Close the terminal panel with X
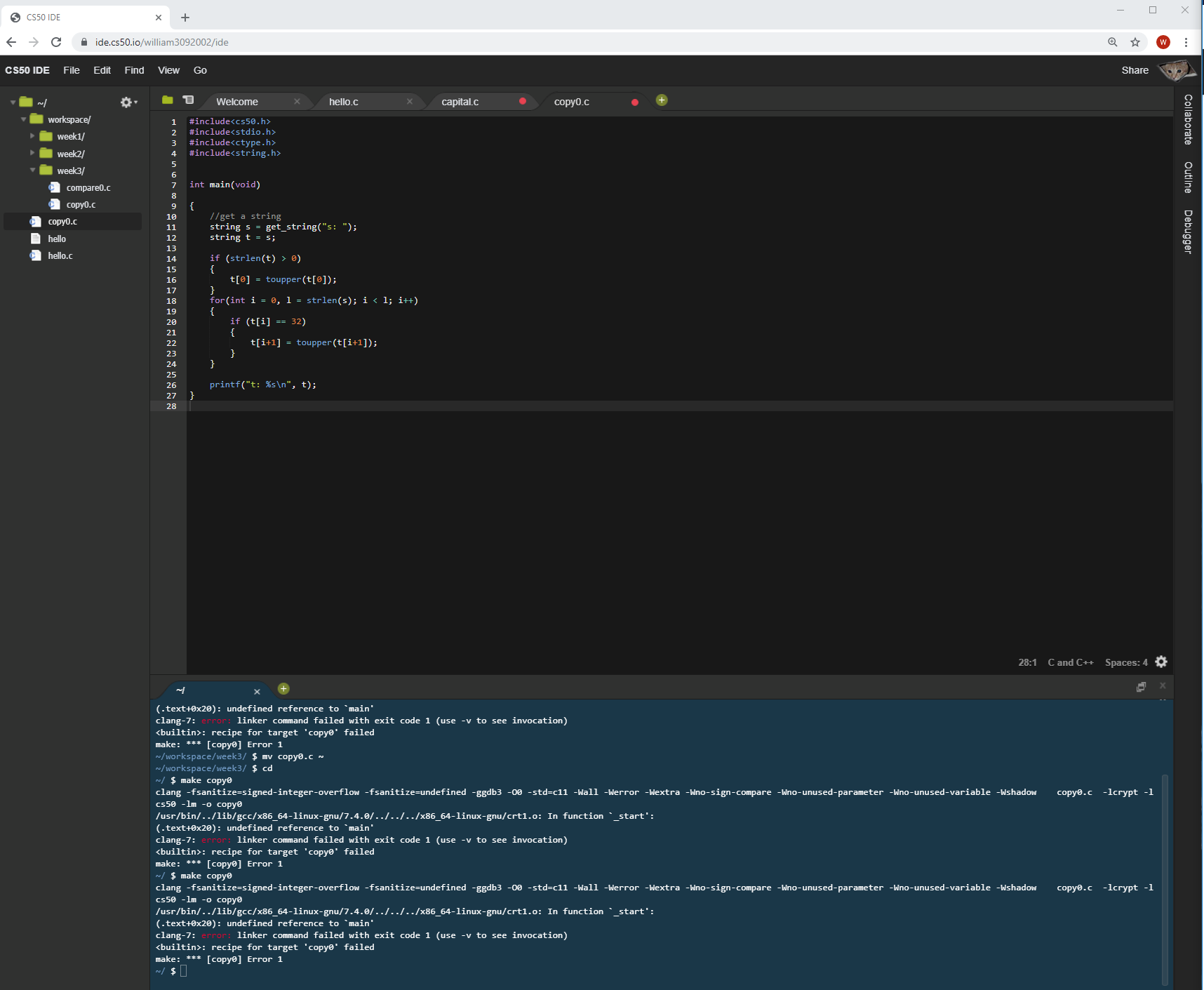This screenshot has height=990, width=1204. (x=1163, y=685)
